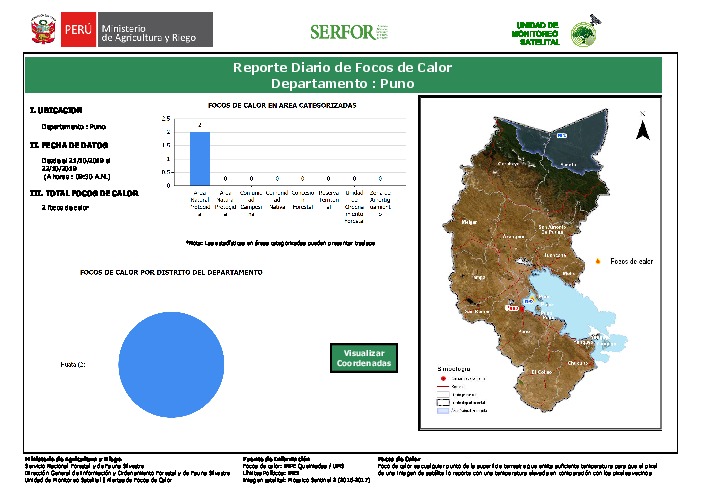Click the Unidad de Monitoreo Satelital text

point(538,31)
